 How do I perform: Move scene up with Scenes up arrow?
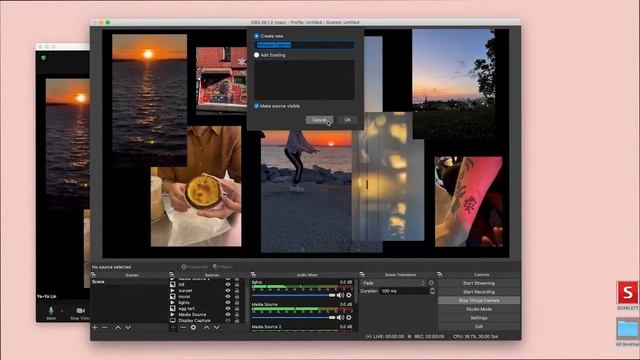[x=118, y=327]
